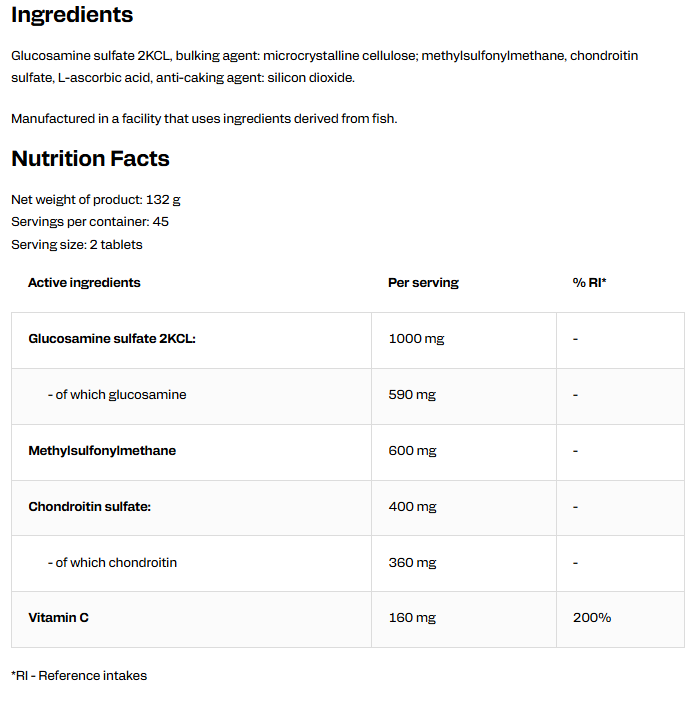Click the 'Active ingredients' column header

coord(84,283)
